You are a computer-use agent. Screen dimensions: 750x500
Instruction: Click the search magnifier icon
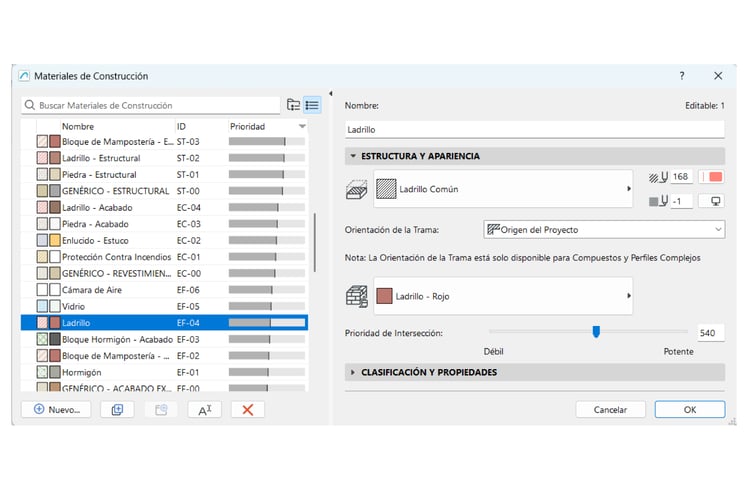click(x=30, y=105)
